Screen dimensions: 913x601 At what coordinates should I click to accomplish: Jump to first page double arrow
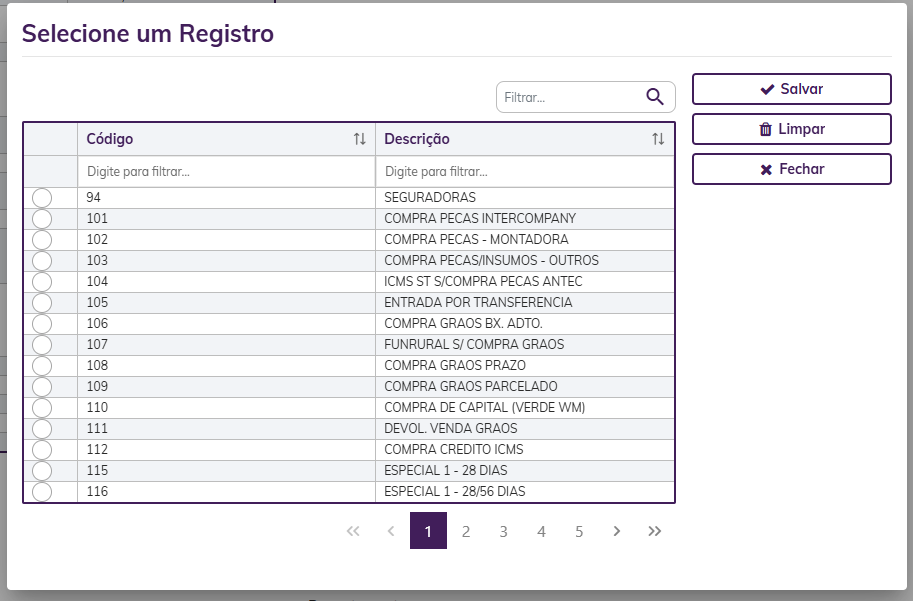click(x=352, y=531)
